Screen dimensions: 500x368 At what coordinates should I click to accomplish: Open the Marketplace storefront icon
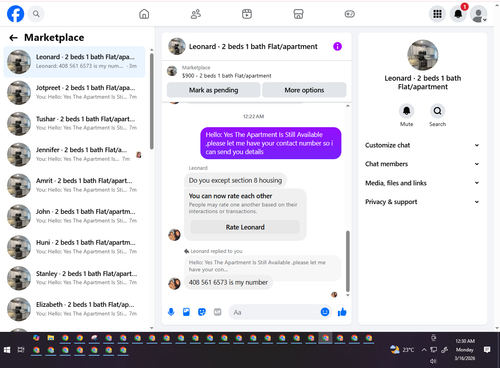298,14
